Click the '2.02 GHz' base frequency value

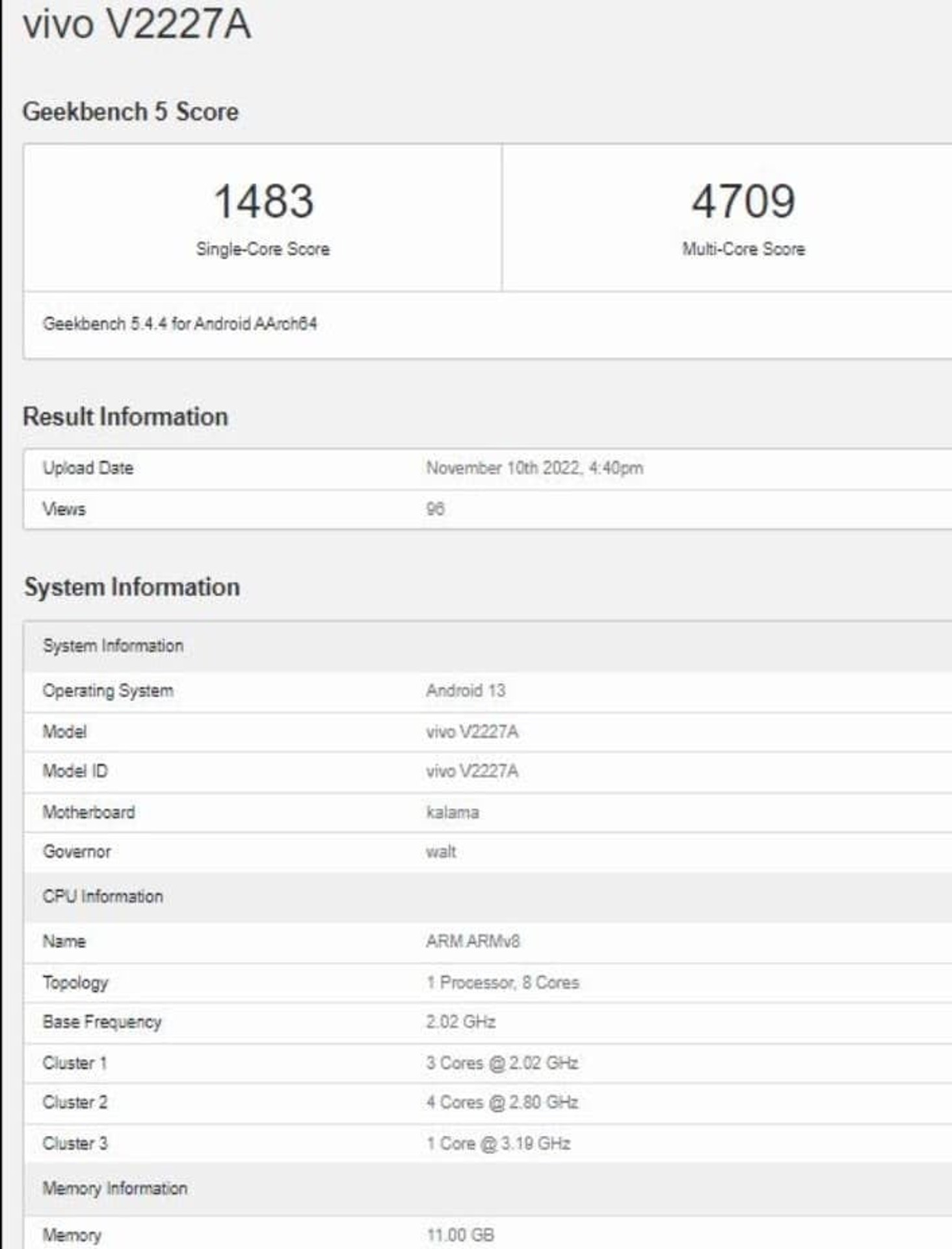pos(461,1021)
